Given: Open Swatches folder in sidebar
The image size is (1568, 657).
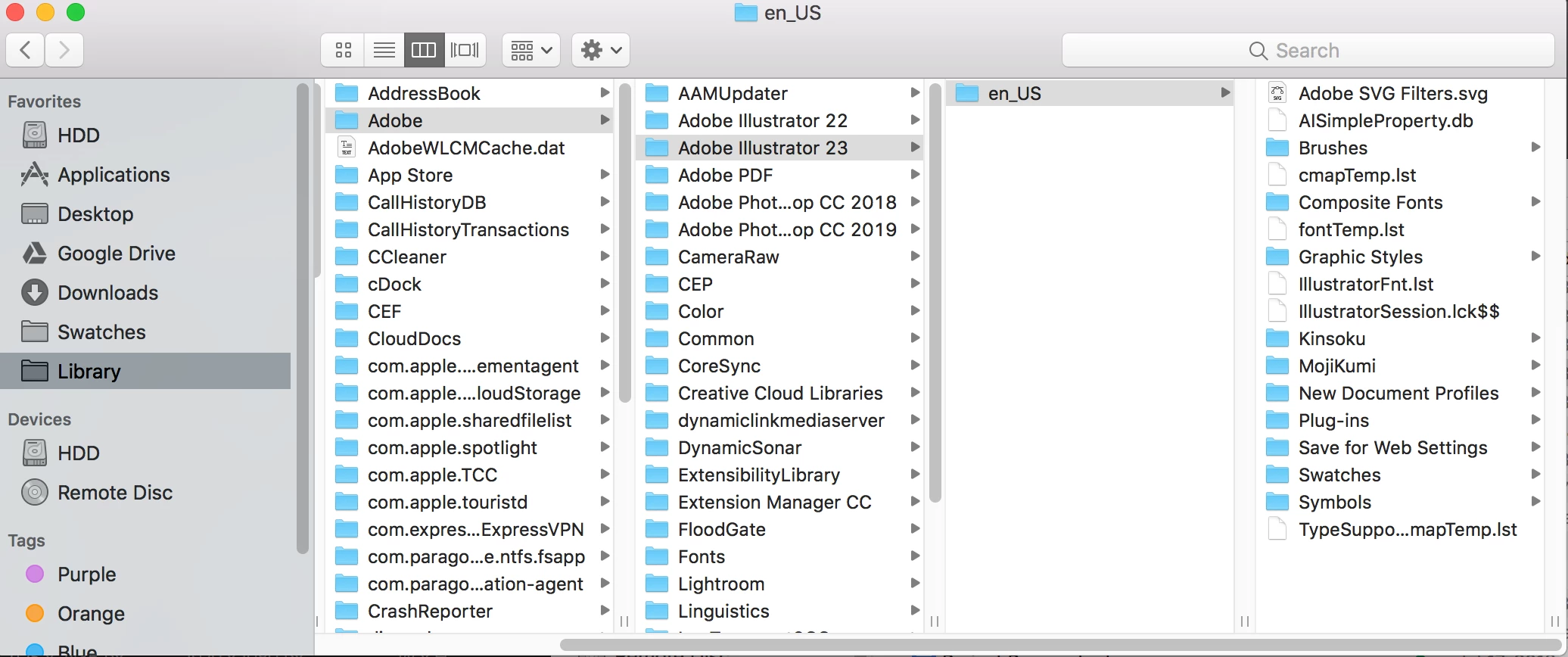Looking at the screenshot, I should pyautogui.click(x=145, y=332).
